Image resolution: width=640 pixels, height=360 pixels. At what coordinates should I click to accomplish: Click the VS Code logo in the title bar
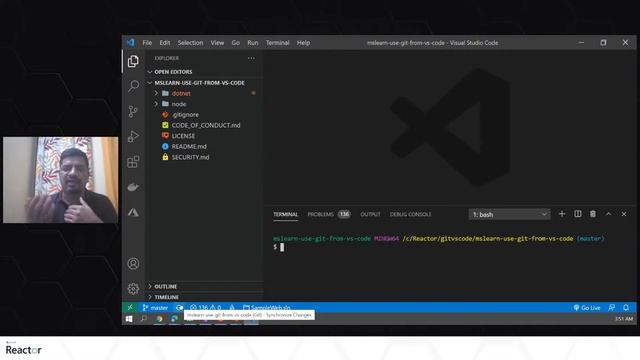pos(131,42)
